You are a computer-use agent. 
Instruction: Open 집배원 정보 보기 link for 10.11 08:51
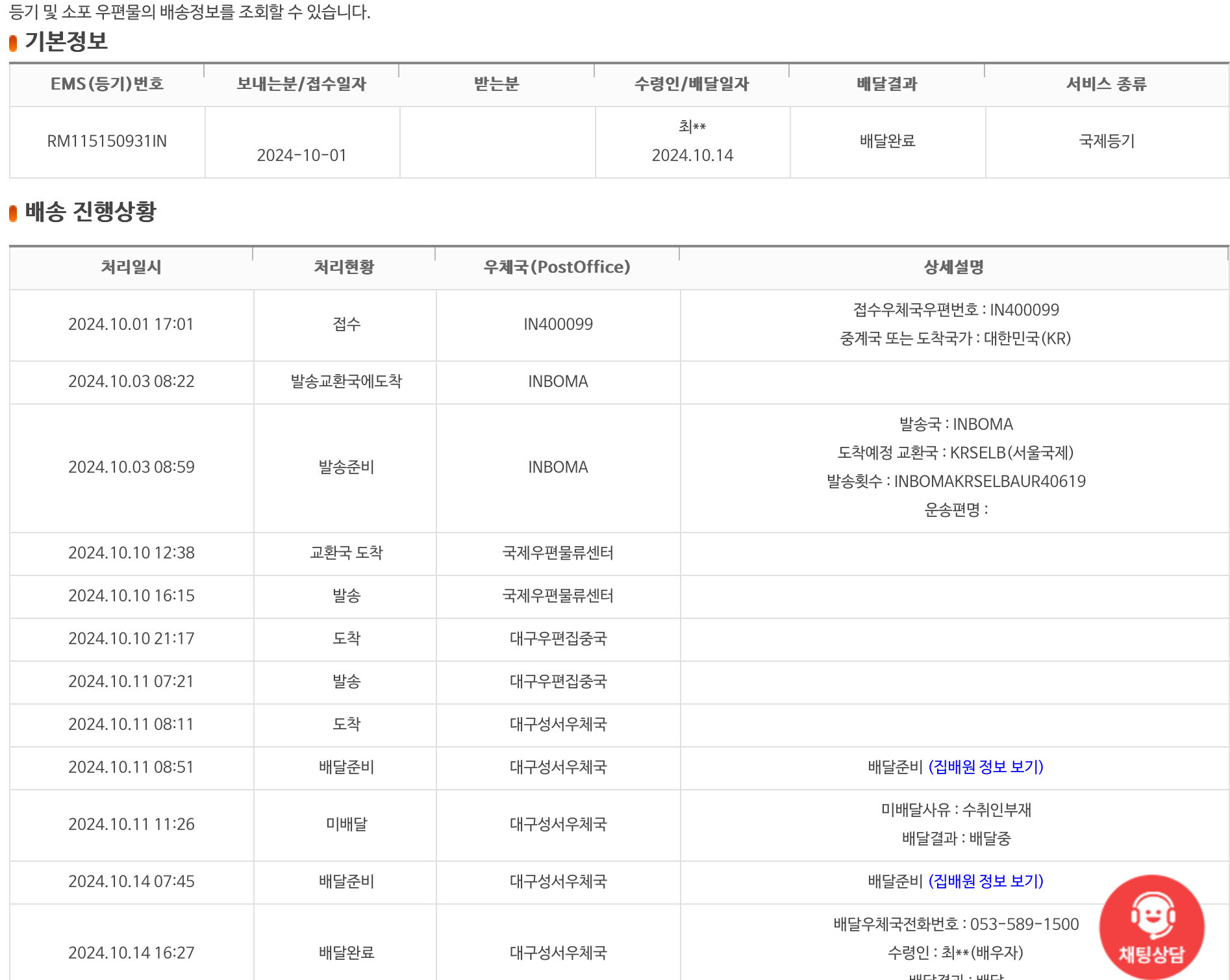point(986,767)
